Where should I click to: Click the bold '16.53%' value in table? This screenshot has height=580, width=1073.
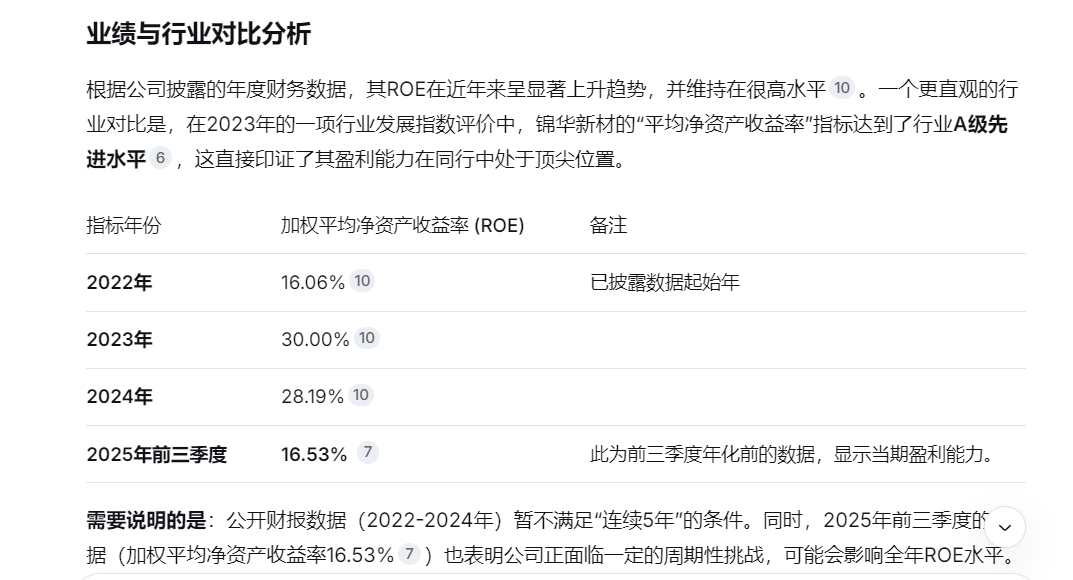tap(314, 454)
